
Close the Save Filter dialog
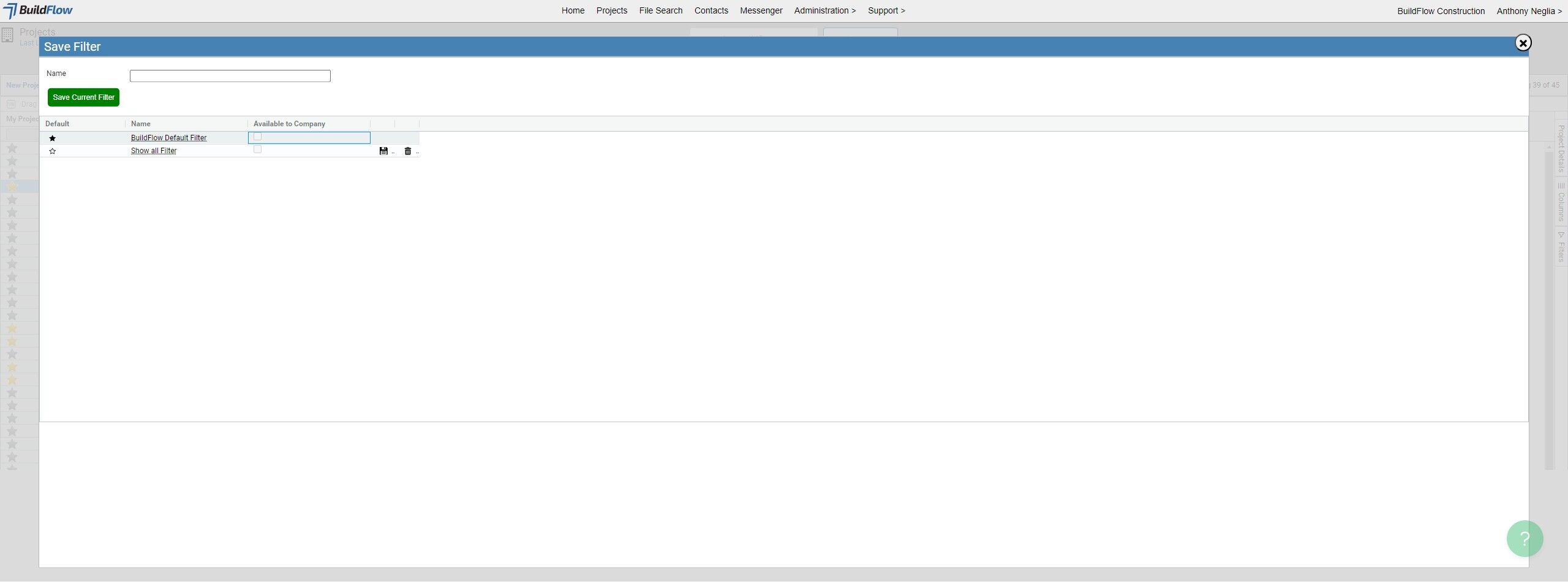click(1523, 43)
